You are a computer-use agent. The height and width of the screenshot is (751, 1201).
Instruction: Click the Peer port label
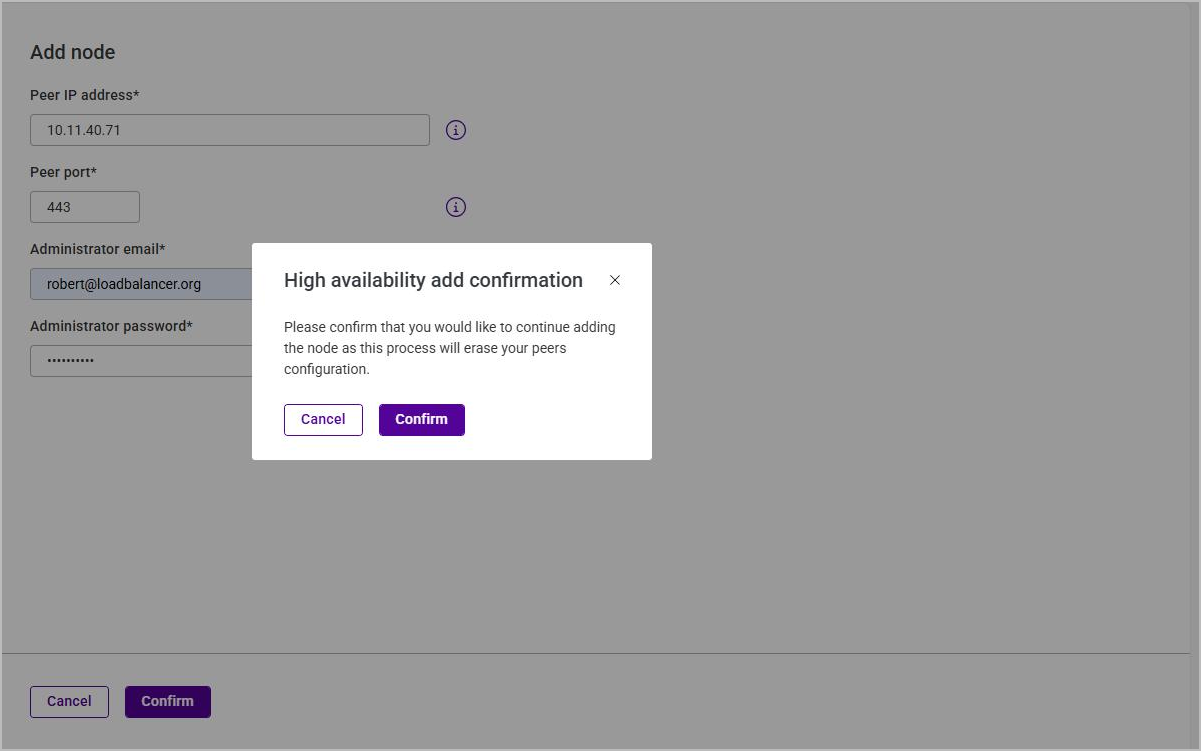coord(64,172)
